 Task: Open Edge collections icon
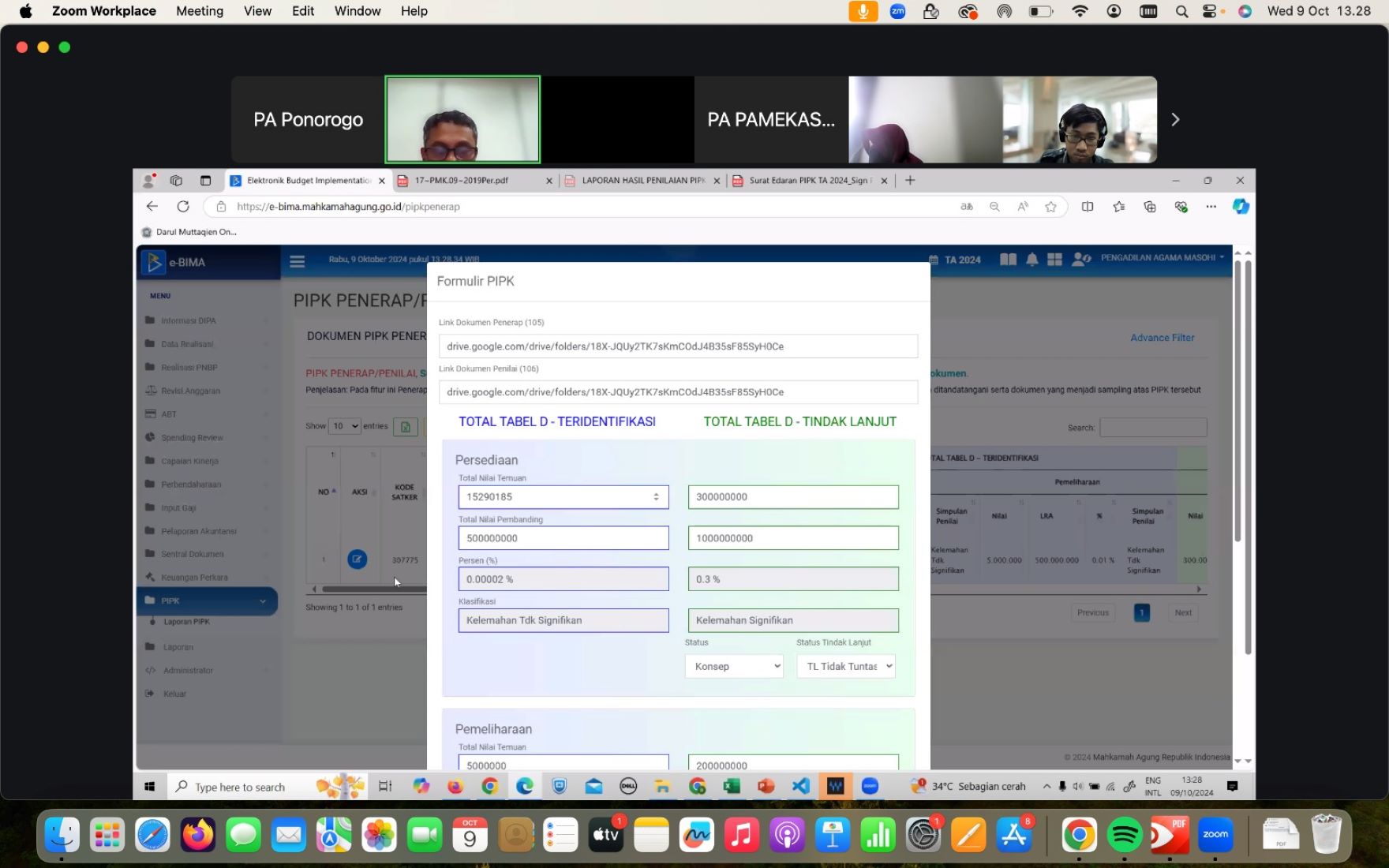(x=1150, y=207)
